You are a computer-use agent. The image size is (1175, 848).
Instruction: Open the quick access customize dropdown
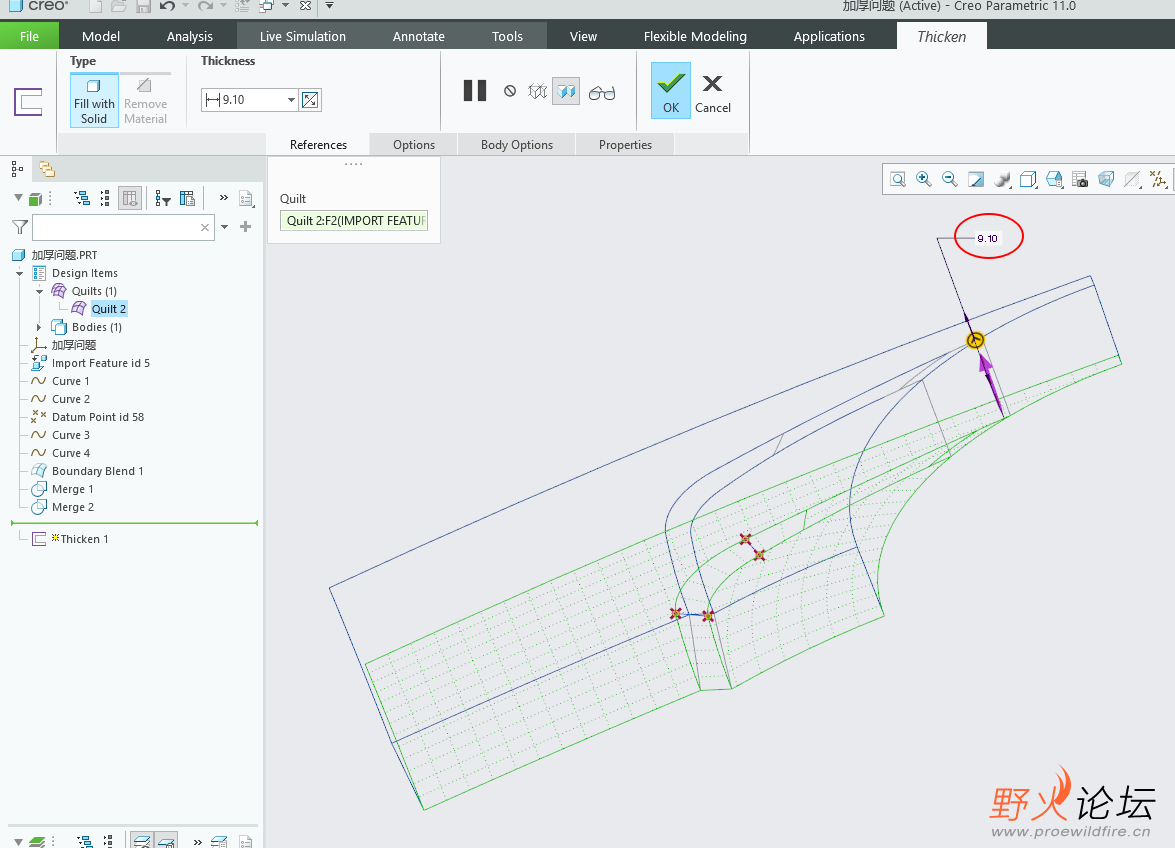point(329,6)
